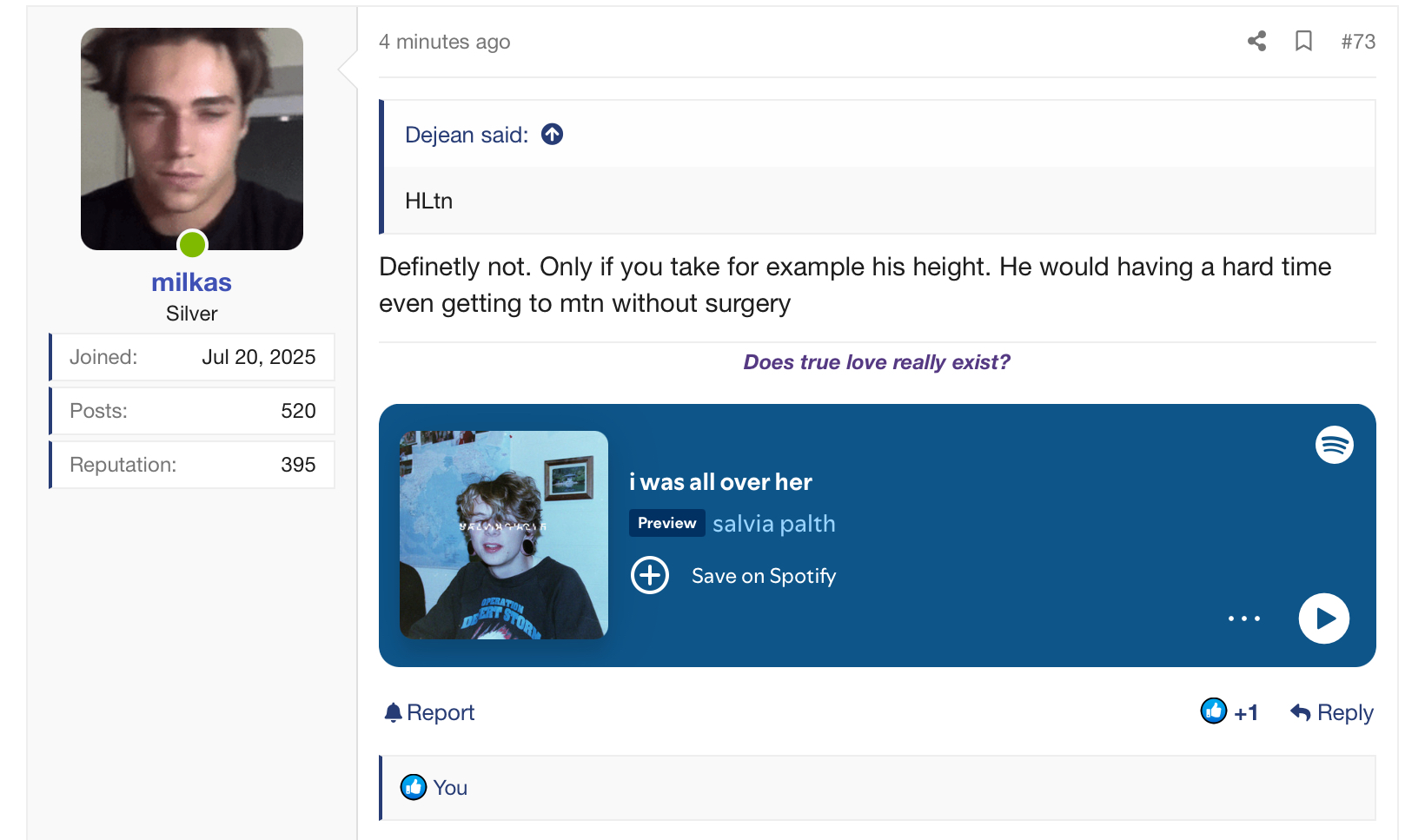Open the 'i was all over her' track title
This screenshot has width=1425, height=840.
coord(720,482)
